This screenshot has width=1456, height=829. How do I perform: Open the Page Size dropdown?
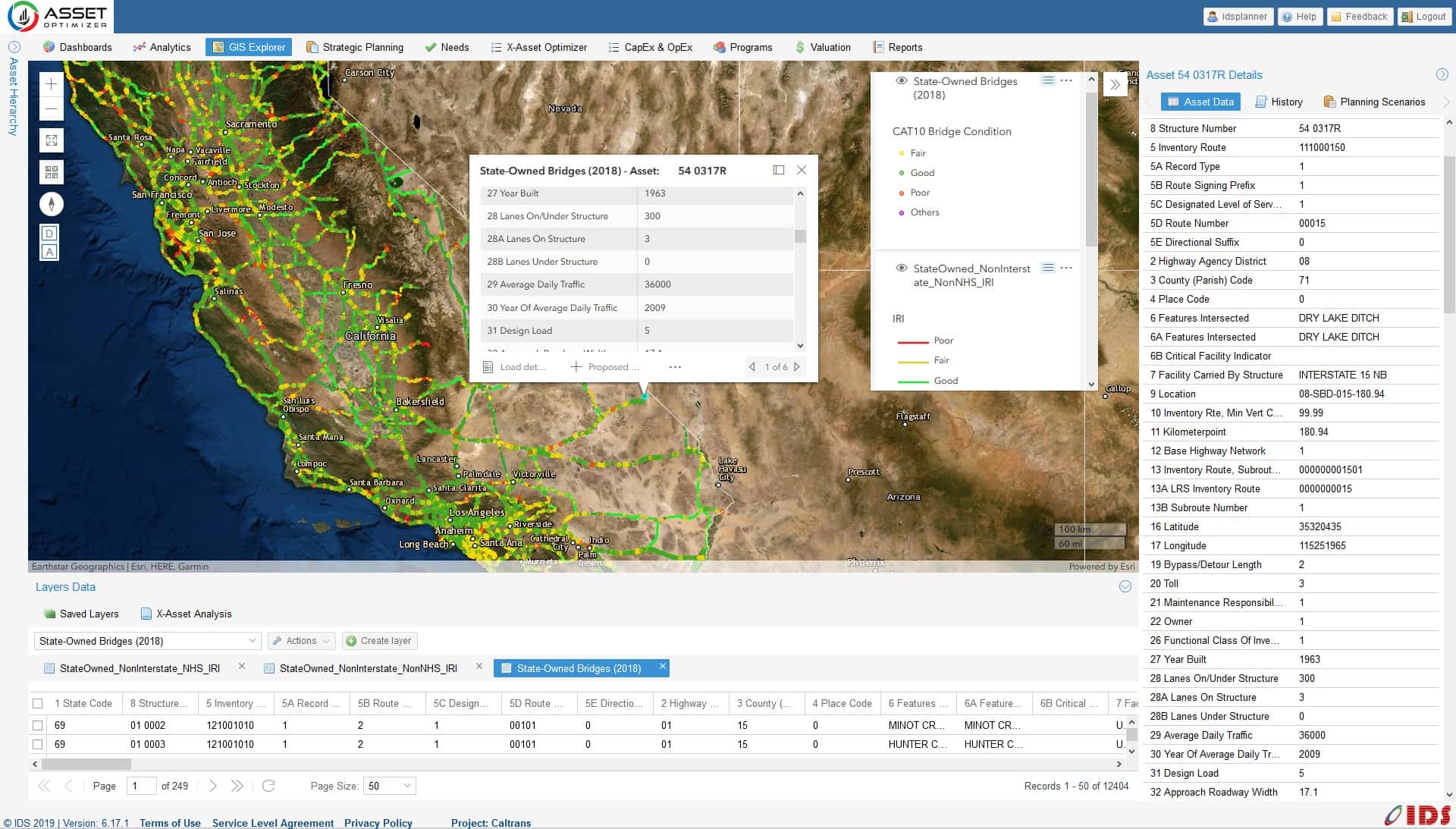389,786
